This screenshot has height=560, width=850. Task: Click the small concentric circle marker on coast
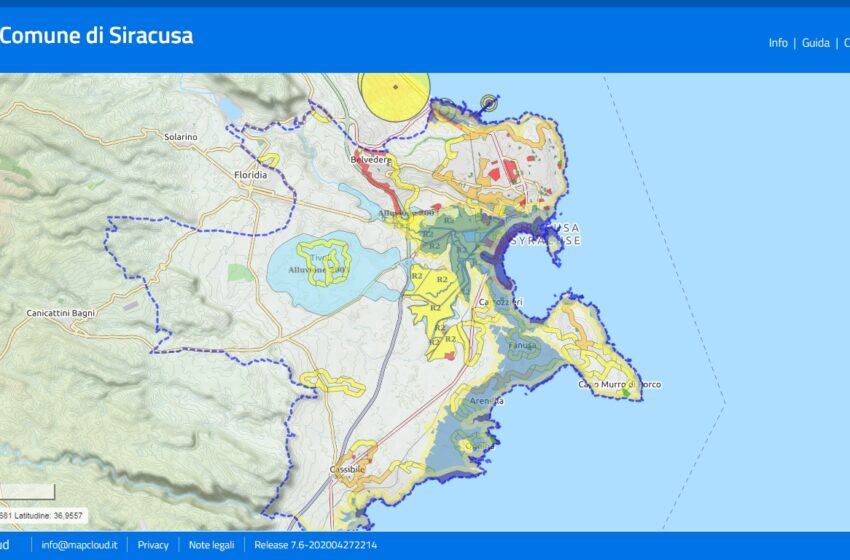[489, 101]
